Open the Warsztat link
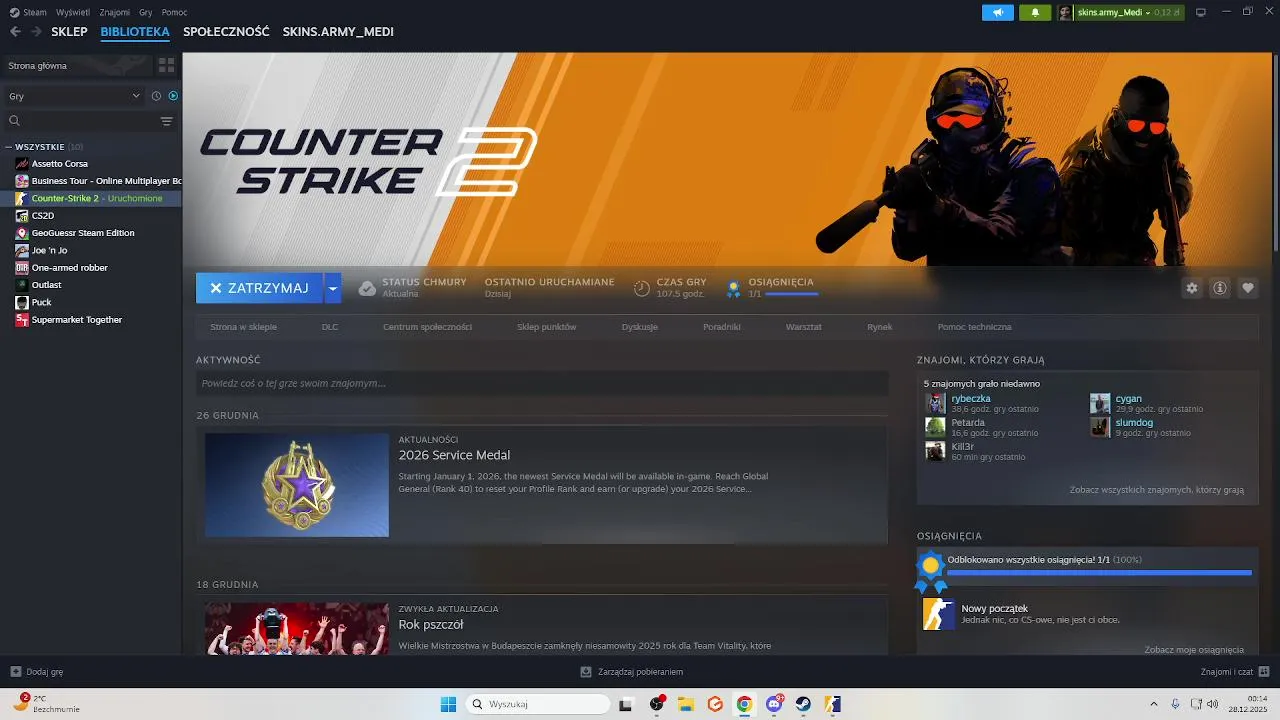 [804, 327]
